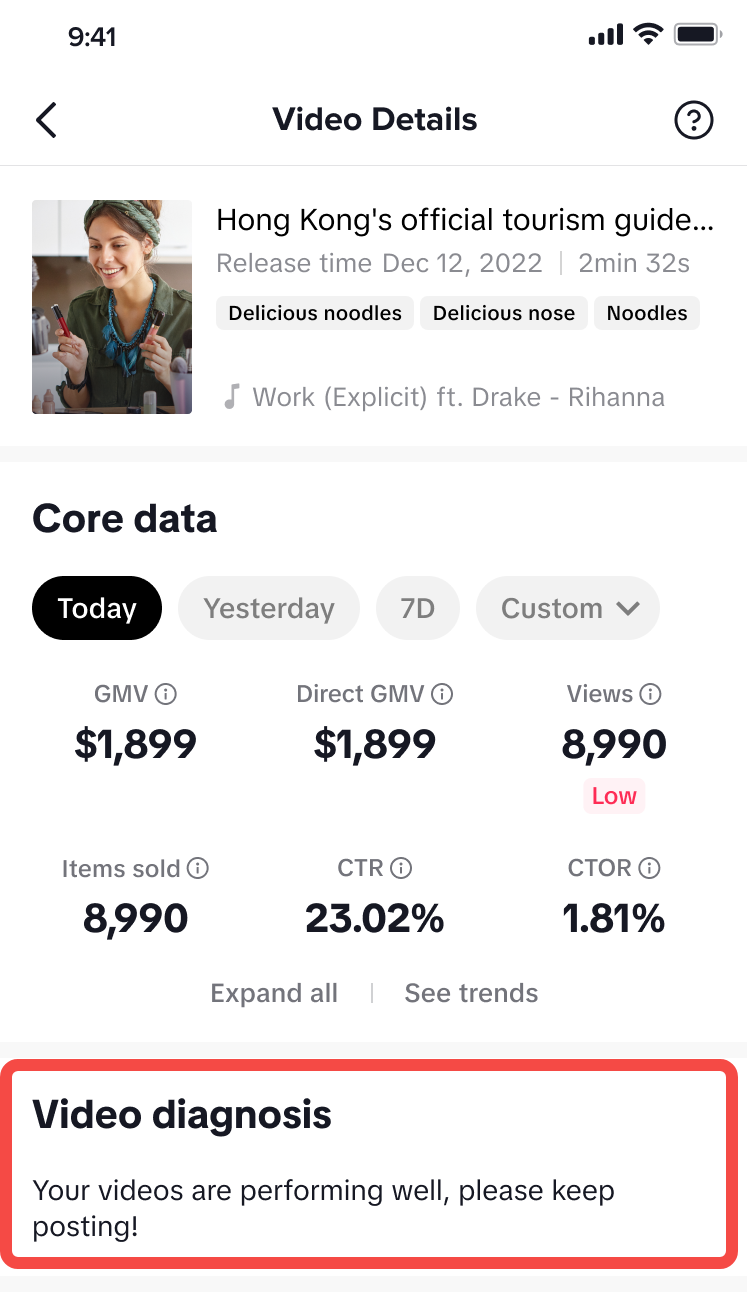
Task: Select the Today time range
Action: (97, 608)
